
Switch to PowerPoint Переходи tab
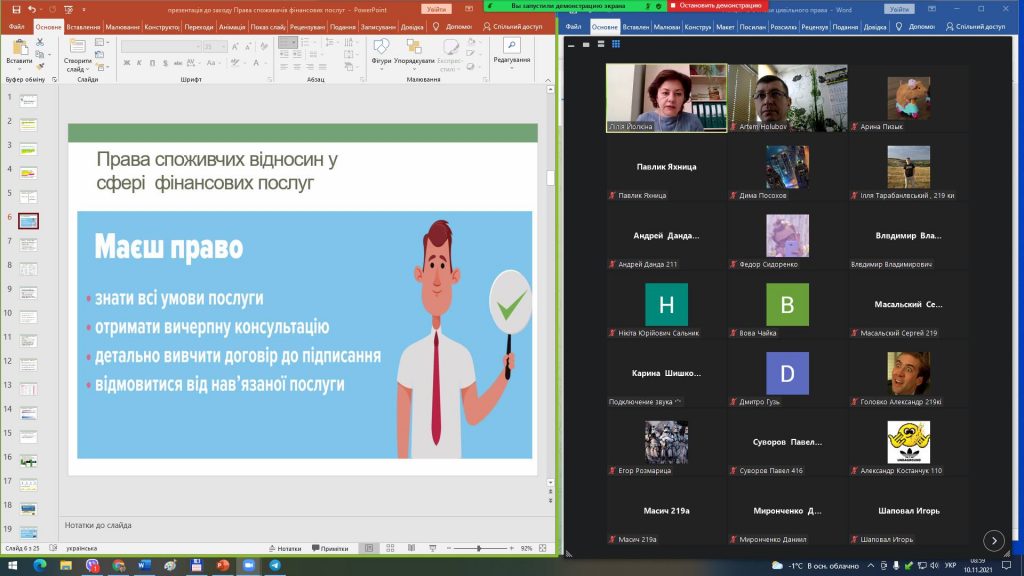click(199, 27)
